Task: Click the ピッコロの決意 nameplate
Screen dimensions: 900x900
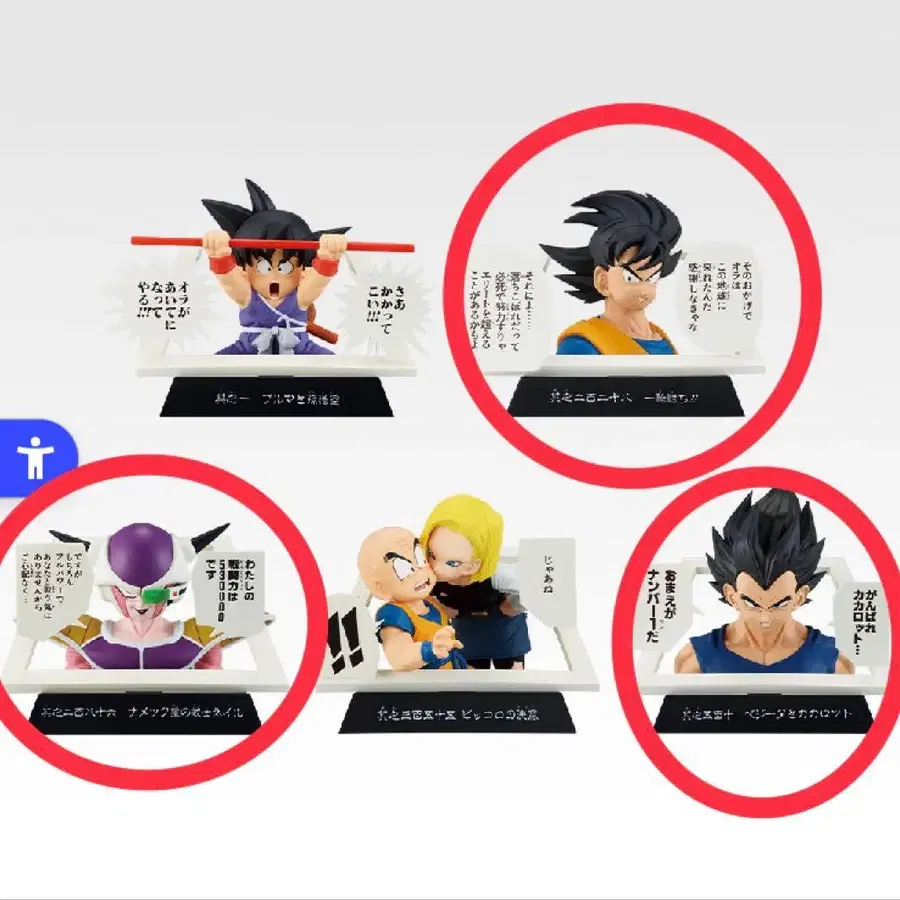Action: 457,714
